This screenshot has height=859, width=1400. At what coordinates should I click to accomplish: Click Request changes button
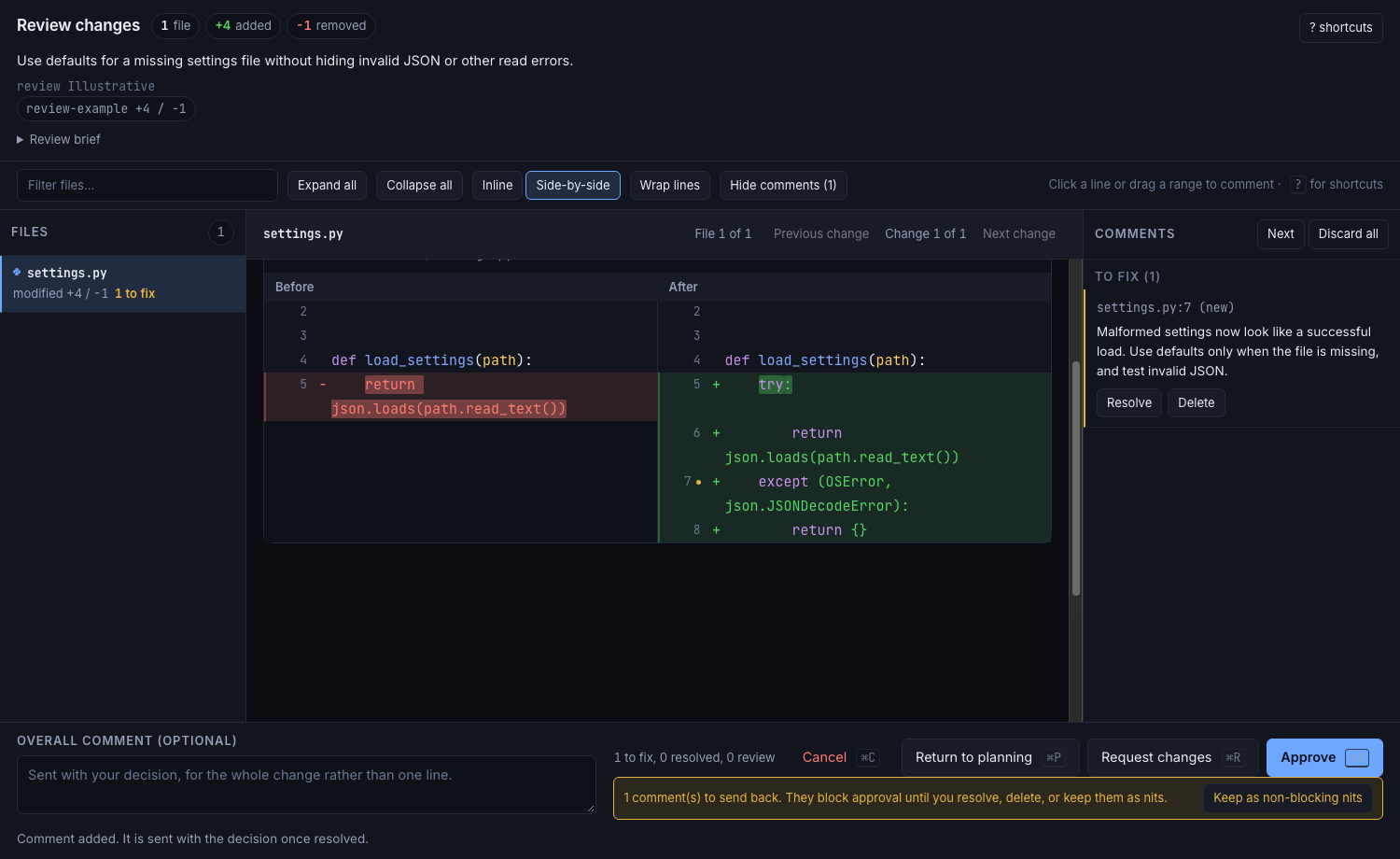pos(1172,757)
